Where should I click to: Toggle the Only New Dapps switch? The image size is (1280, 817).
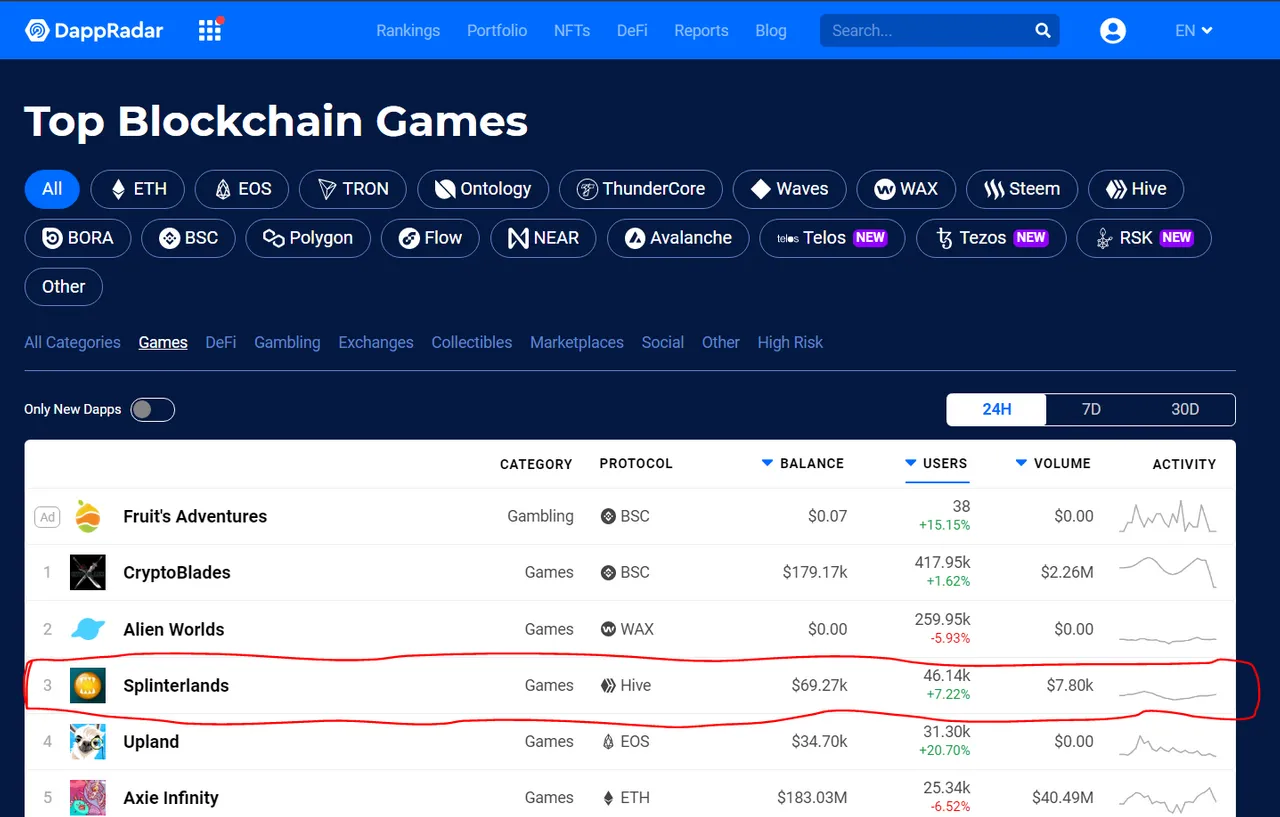(x=153, y=409)
